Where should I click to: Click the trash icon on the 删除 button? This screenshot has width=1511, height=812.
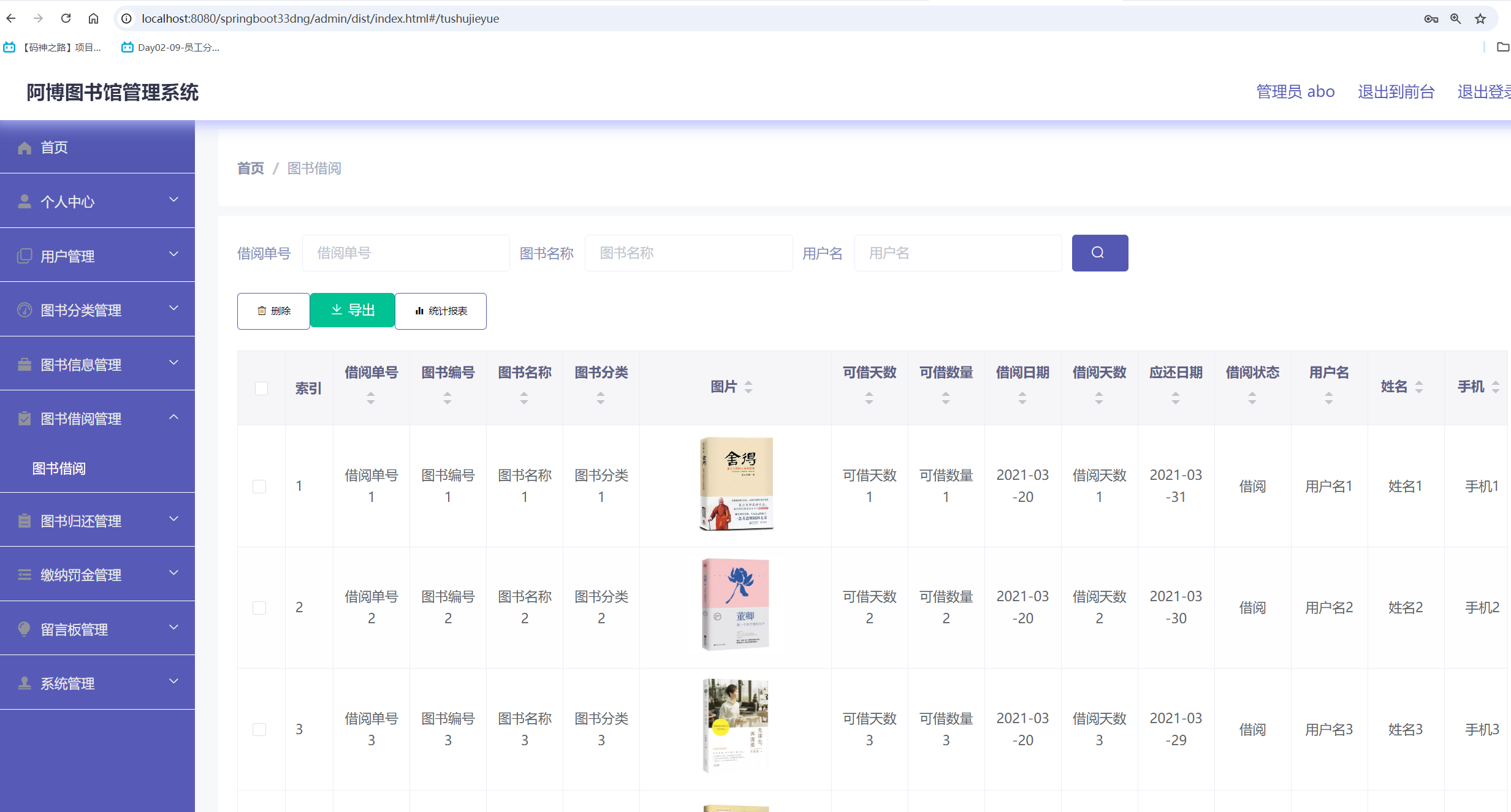pos(262,311)
